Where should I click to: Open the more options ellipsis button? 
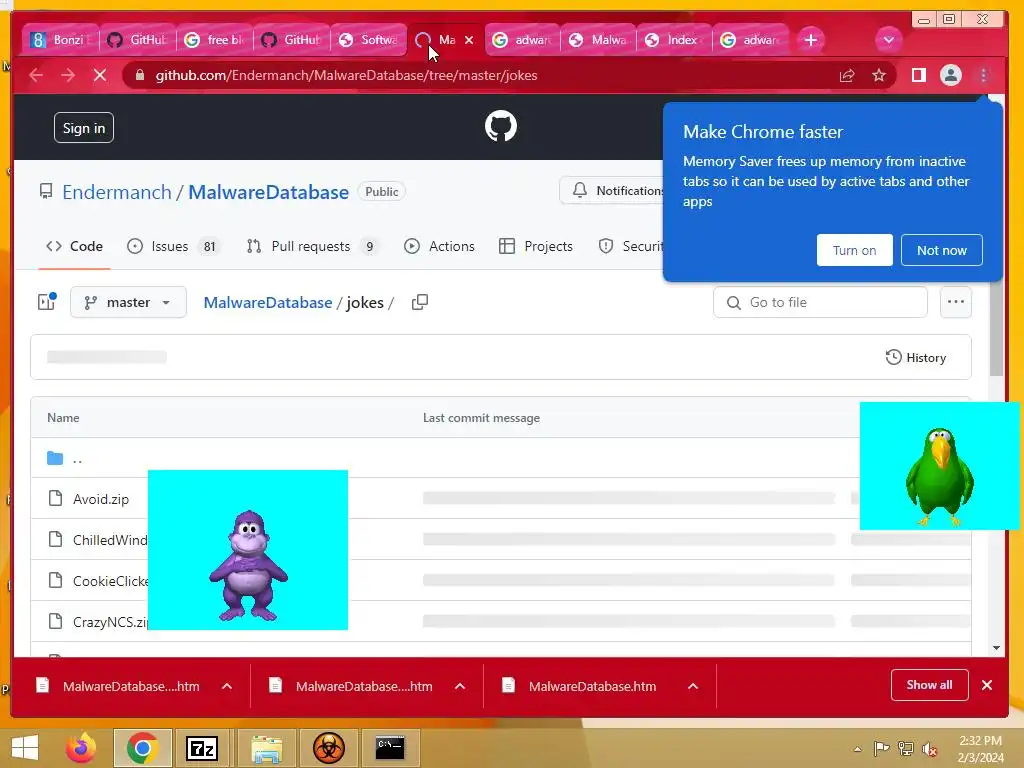[x=955, y=302]
